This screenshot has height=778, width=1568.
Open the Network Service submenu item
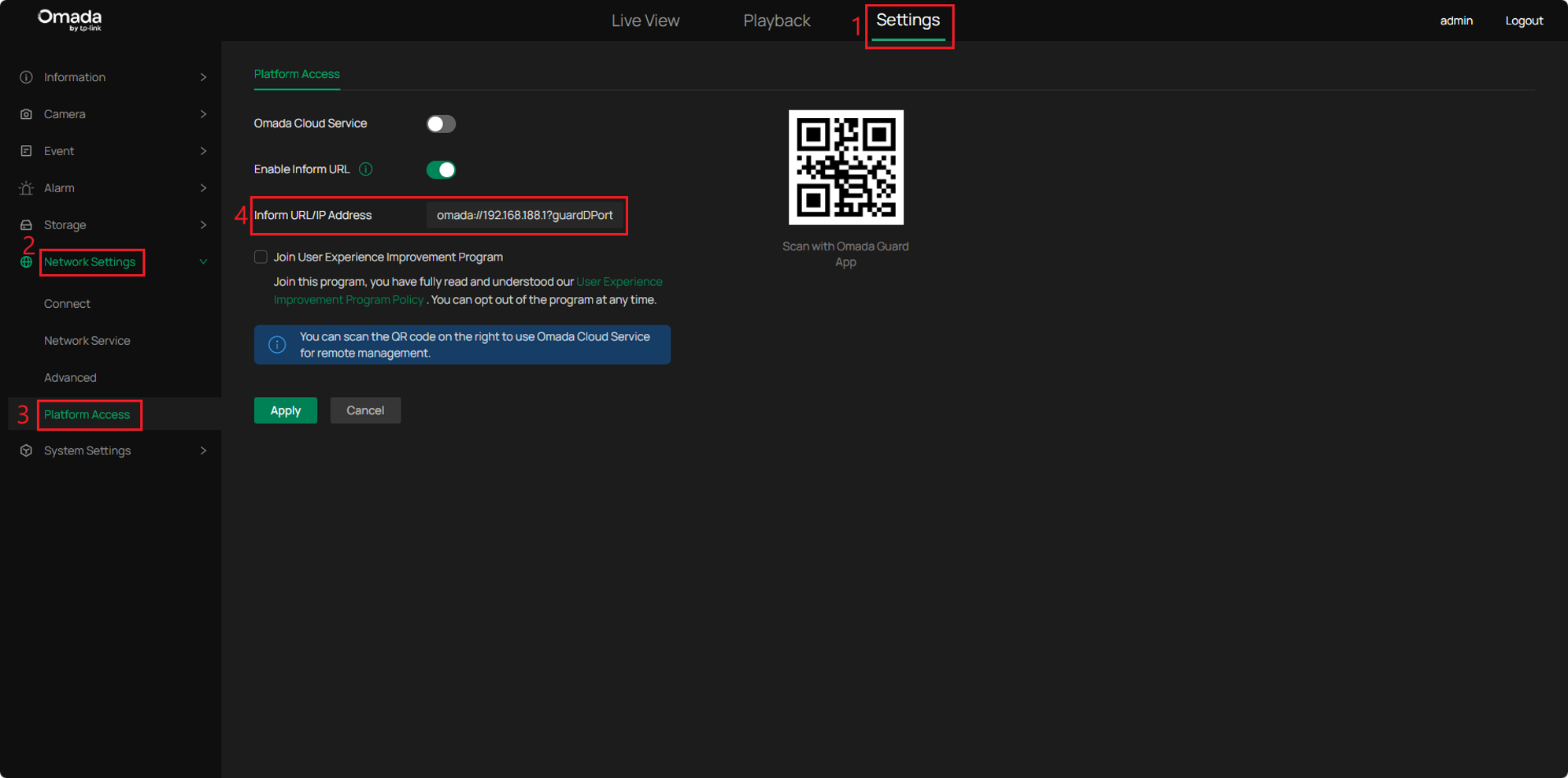point(87,341)
